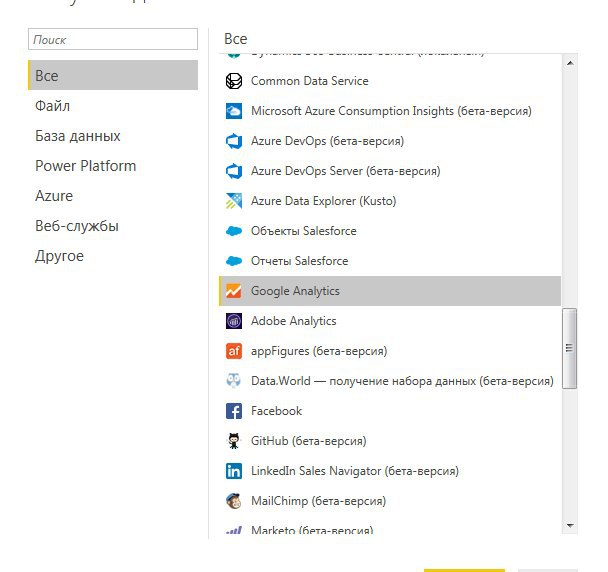Viewport: 608px width, 572px height.
Task: Select Azure Data Explorer (Kusto) text
Action: tap(324, 201)
